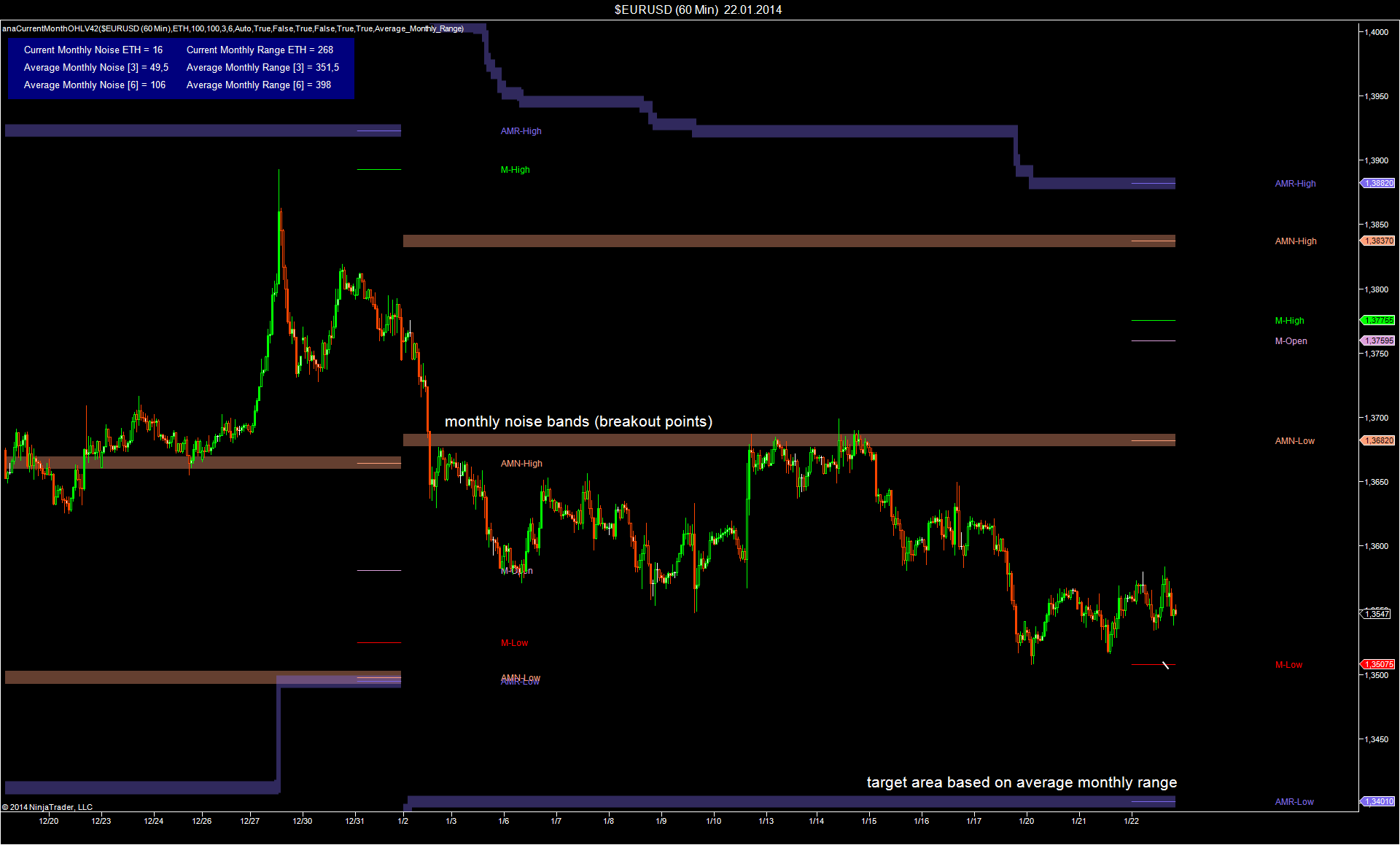Click the 1/20 date on time axis
1400x845 pixels.
tap(1027, 821)
